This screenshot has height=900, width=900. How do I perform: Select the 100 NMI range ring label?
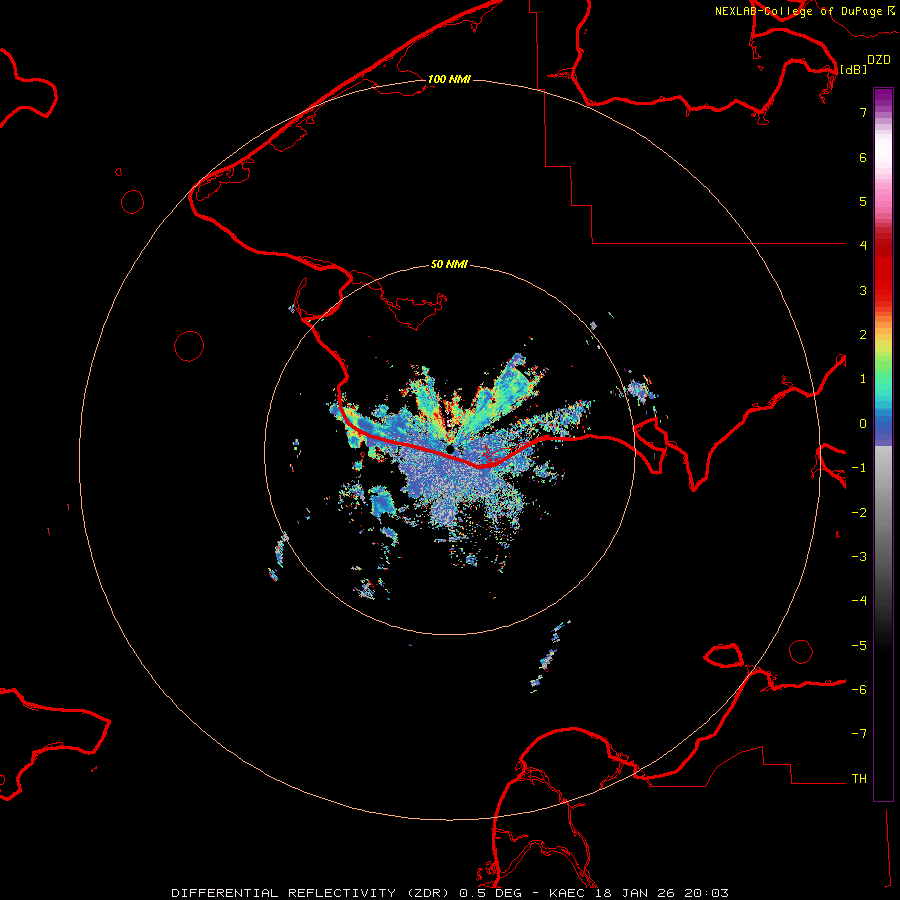tap(449, 79)
